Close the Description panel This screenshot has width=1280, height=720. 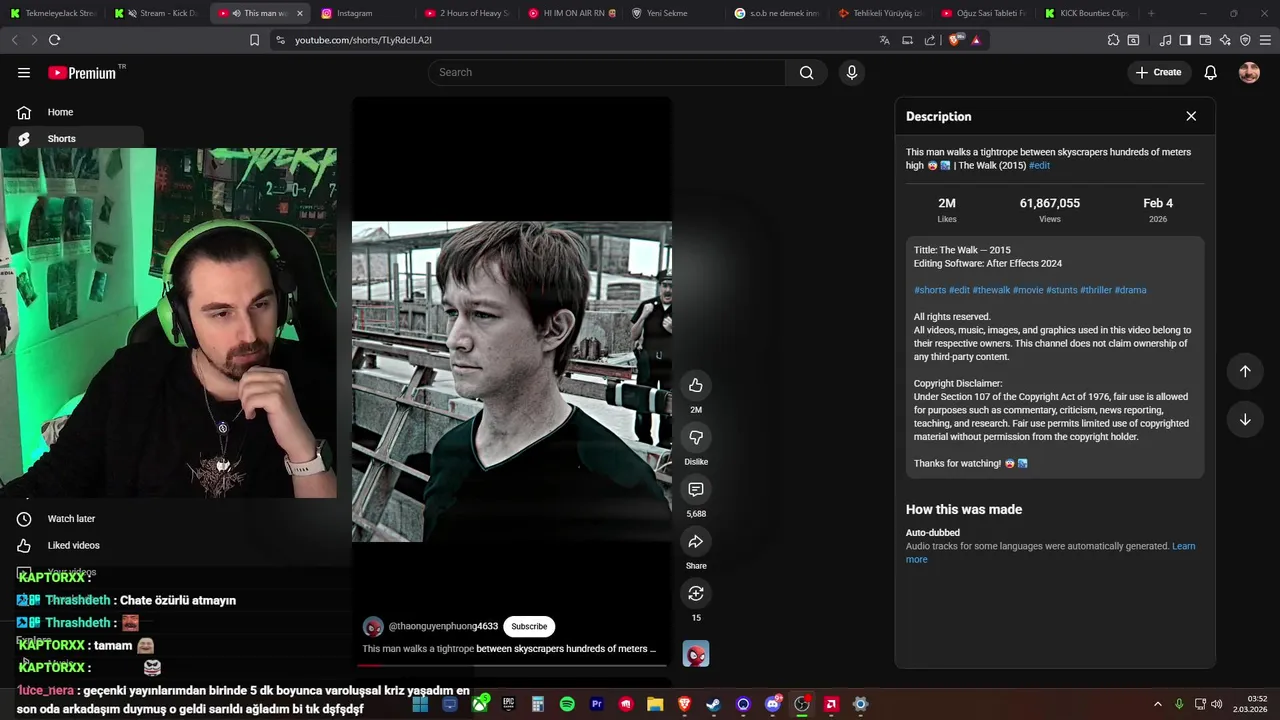pos(1191,116)
